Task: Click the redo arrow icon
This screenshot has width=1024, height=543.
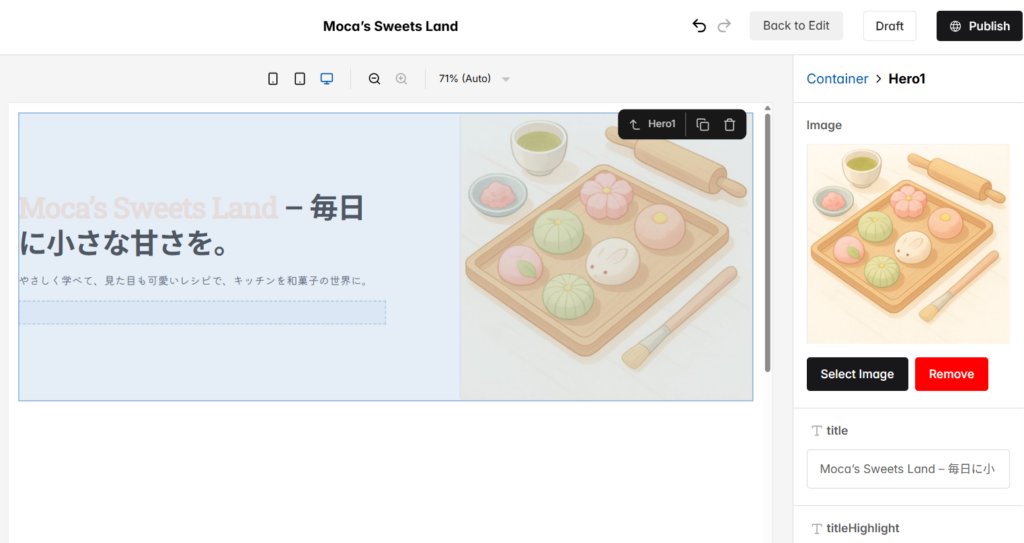Action: [725, 26]
